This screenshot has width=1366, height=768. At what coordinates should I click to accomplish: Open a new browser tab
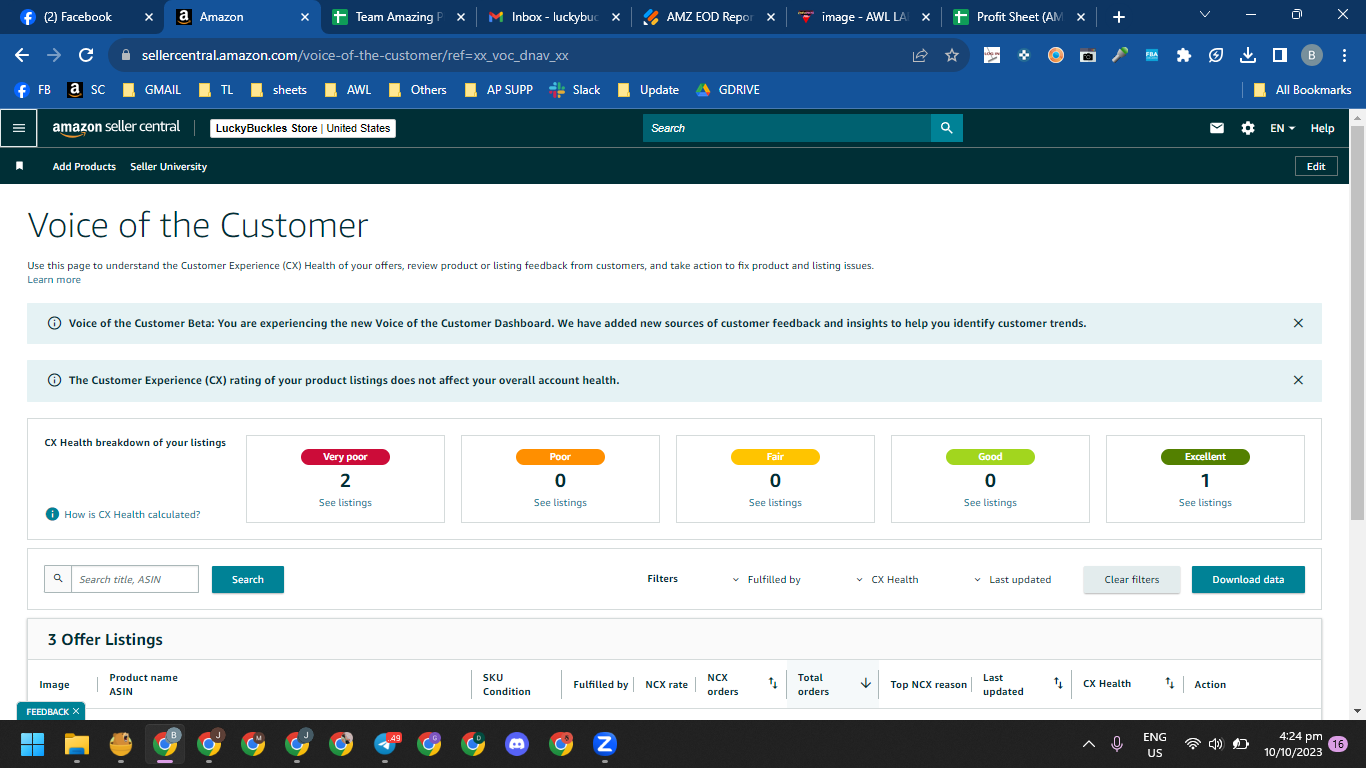1118,17
